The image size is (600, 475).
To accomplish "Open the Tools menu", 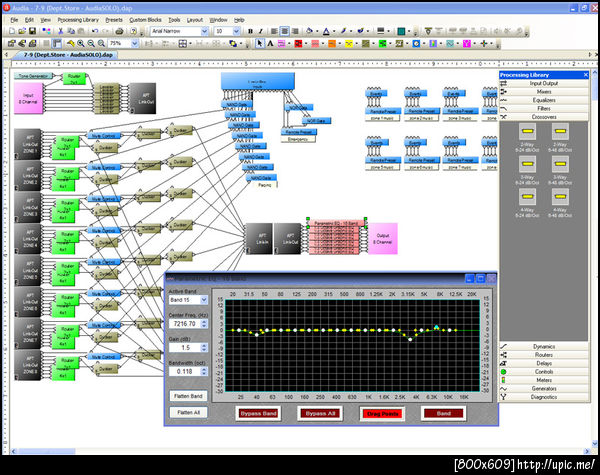I will pyautogui.click(x=174, y=20).
